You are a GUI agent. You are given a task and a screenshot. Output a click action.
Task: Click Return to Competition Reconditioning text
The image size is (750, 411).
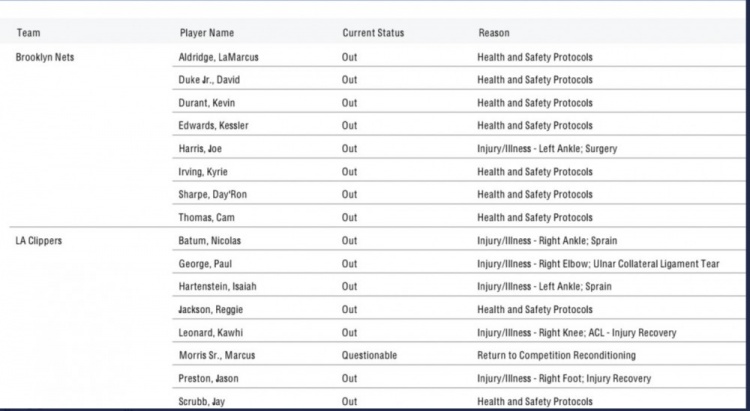pos(557,355)
